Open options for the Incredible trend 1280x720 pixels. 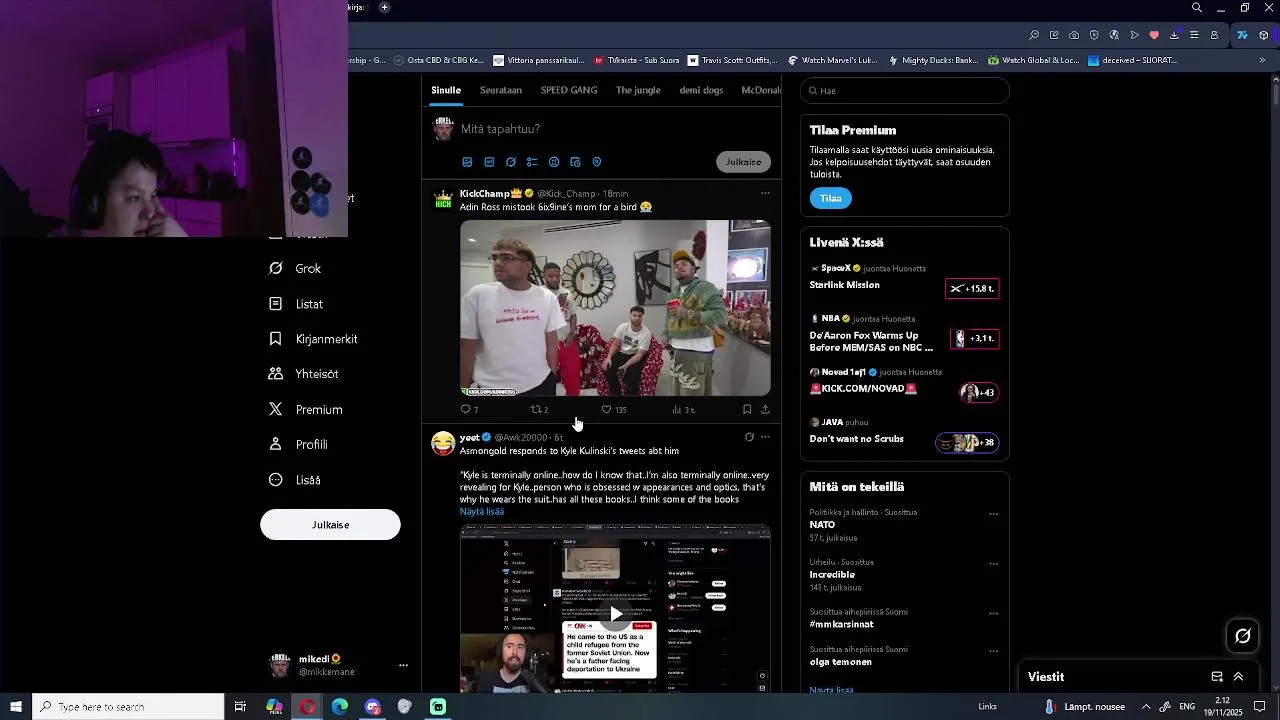[x=993, y=563]
